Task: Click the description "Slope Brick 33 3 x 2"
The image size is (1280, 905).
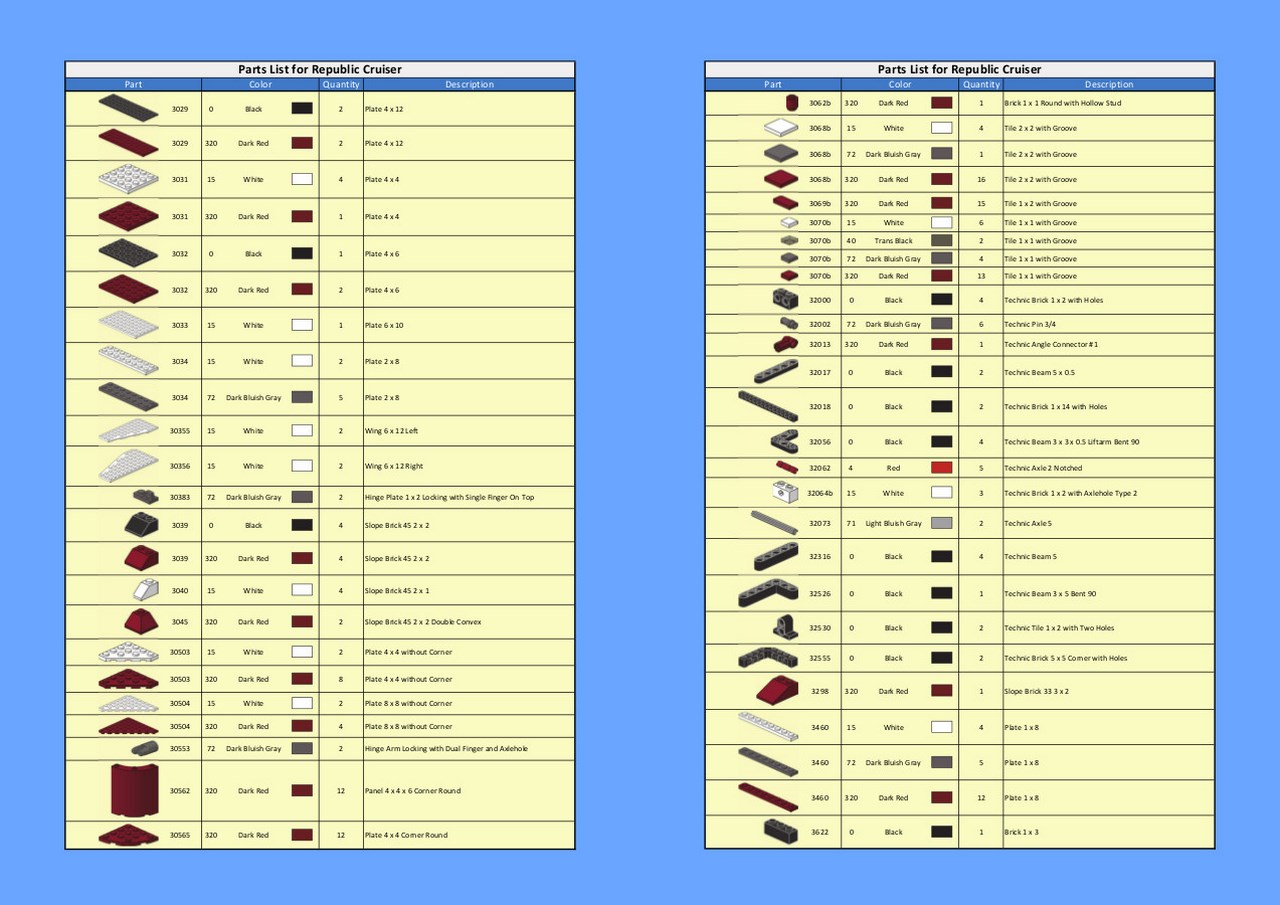Action: click(1040, 691)
